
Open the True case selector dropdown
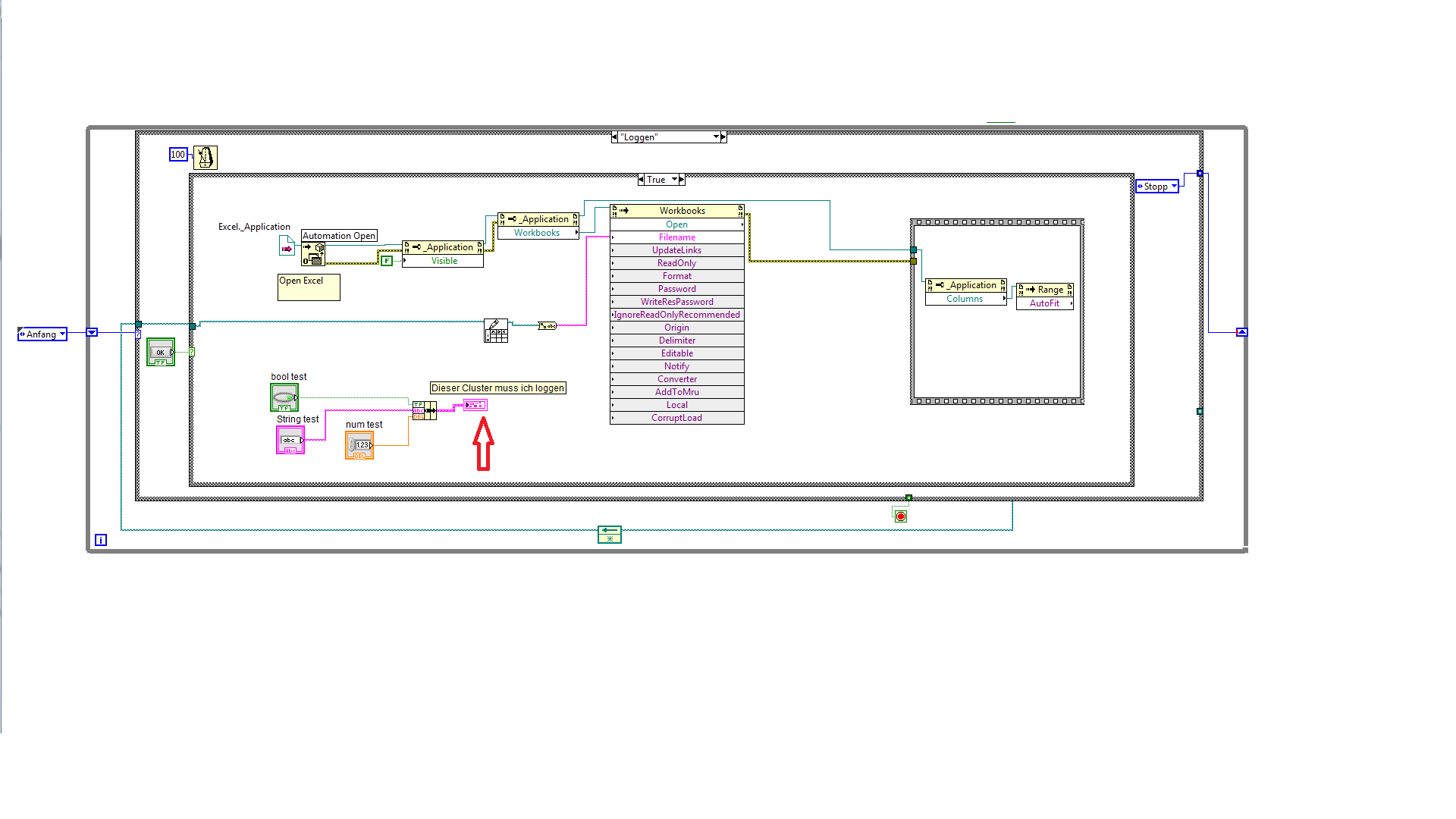coord(673,180)
